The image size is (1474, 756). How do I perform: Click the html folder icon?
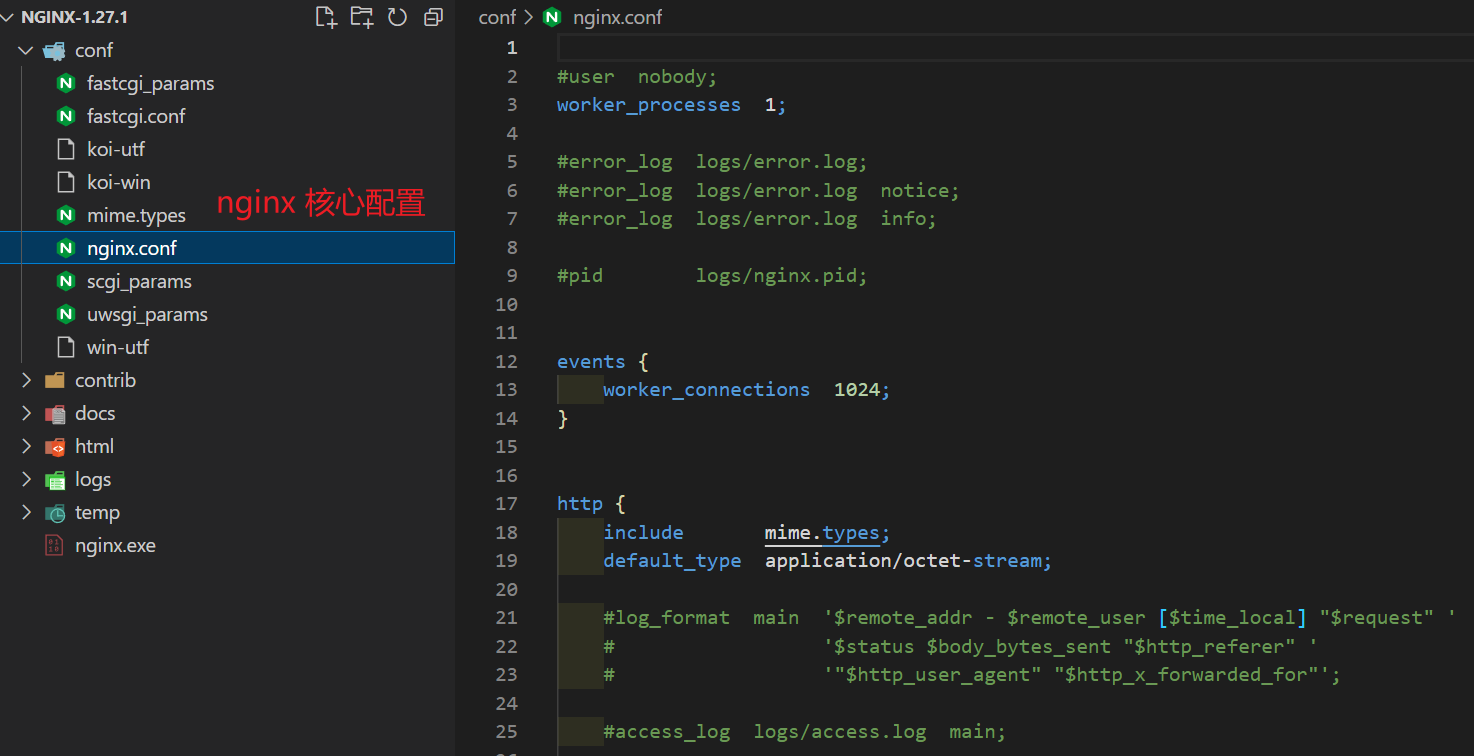click(x=55, y=447)
